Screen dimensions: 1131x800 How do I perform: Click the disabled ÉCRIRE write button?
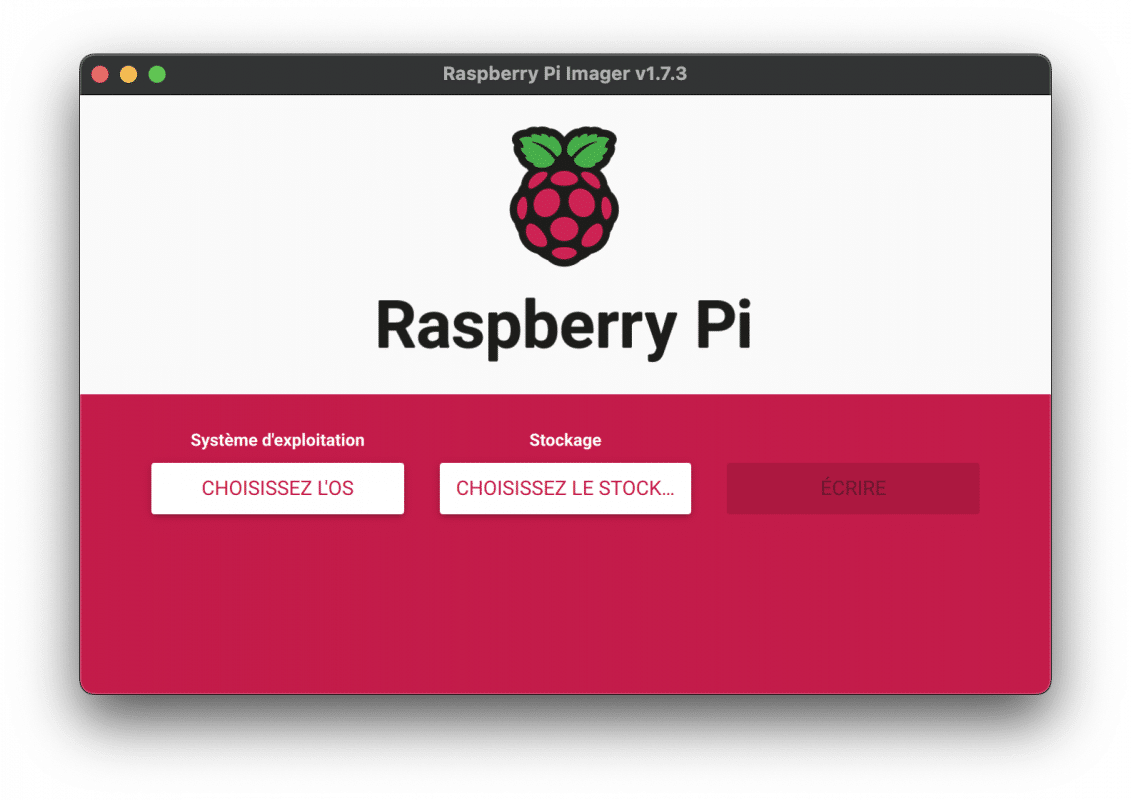[852, 488]
